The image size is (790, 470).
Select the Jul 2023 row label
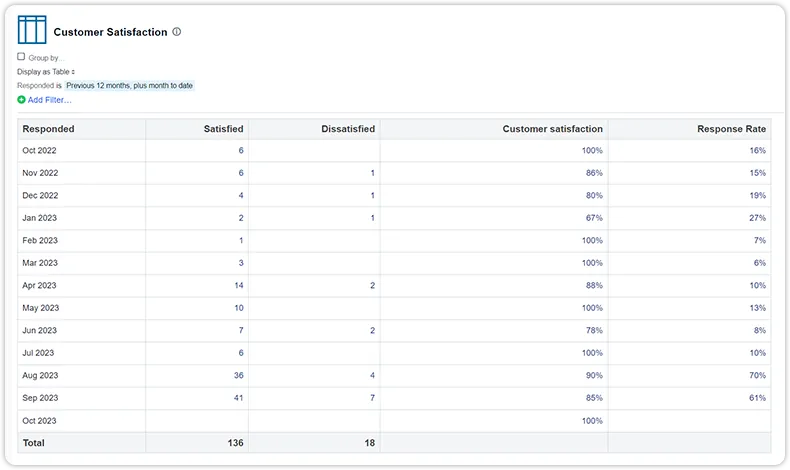click(38, 353)
